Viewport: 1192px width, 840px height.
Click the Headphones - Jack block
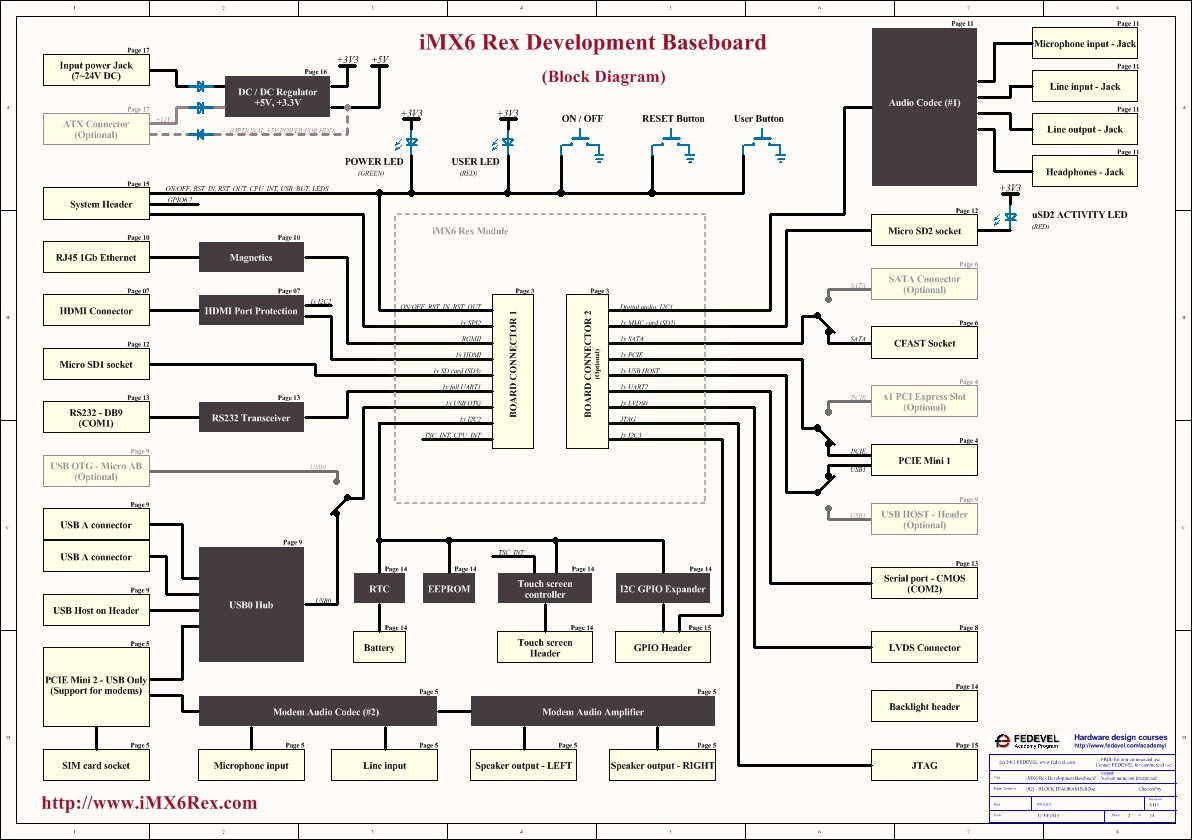tap(1085, 172)
